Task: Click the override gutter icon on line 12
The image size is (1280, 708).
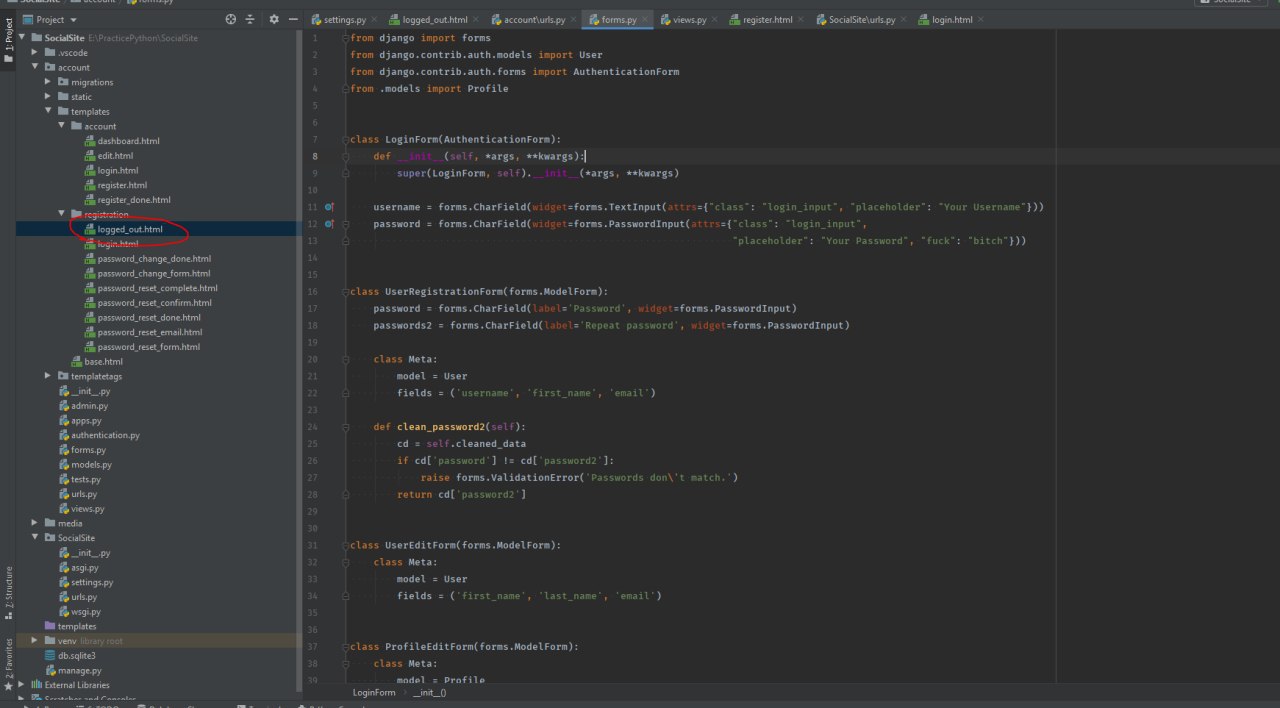Action: click(329, 224)
